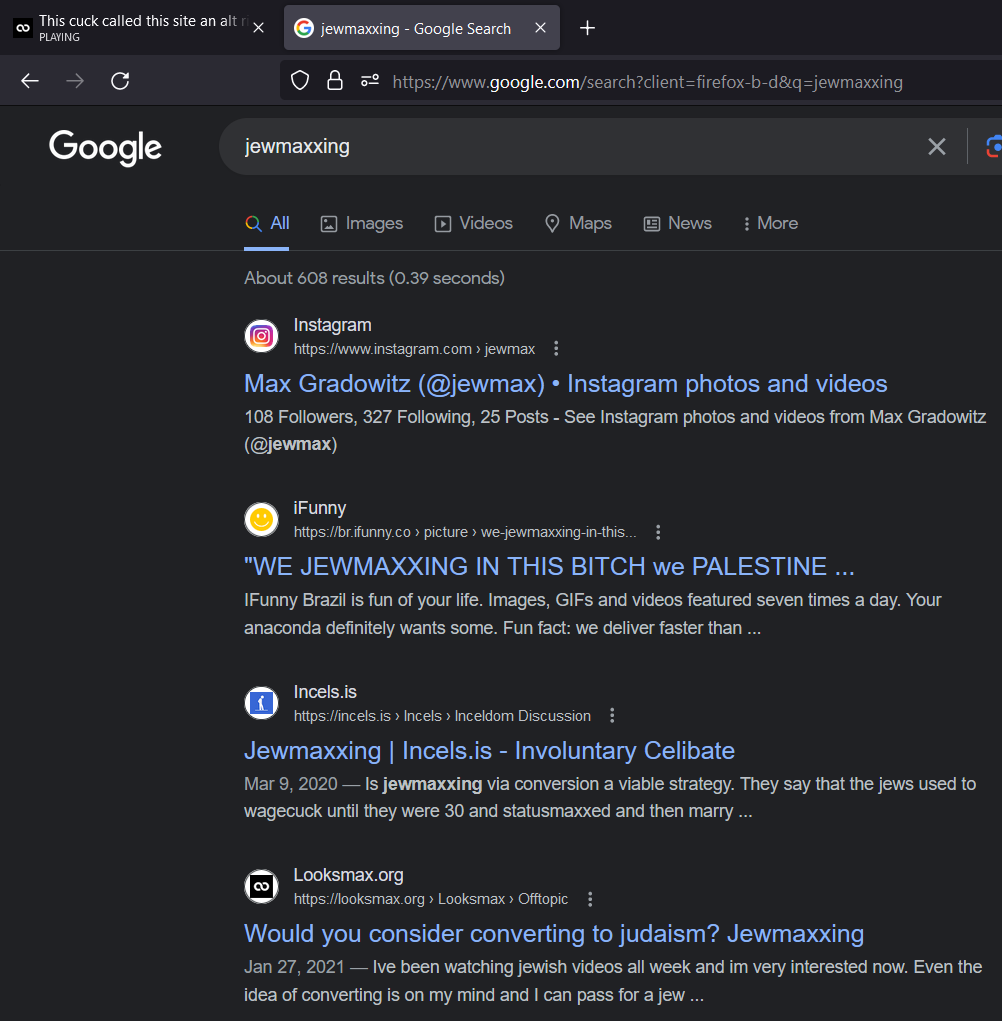Open the site permissions icon in address bar
This screenshot has height=1021, width=1002.
pyautogui.click(x=370, y=81)
